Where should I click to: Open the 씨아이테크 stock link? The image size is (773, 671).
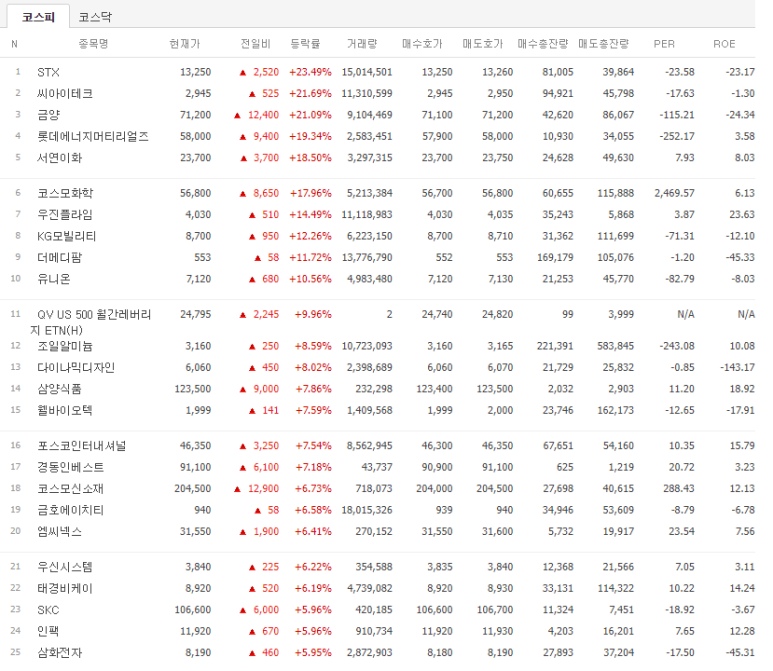click(65, 94)
